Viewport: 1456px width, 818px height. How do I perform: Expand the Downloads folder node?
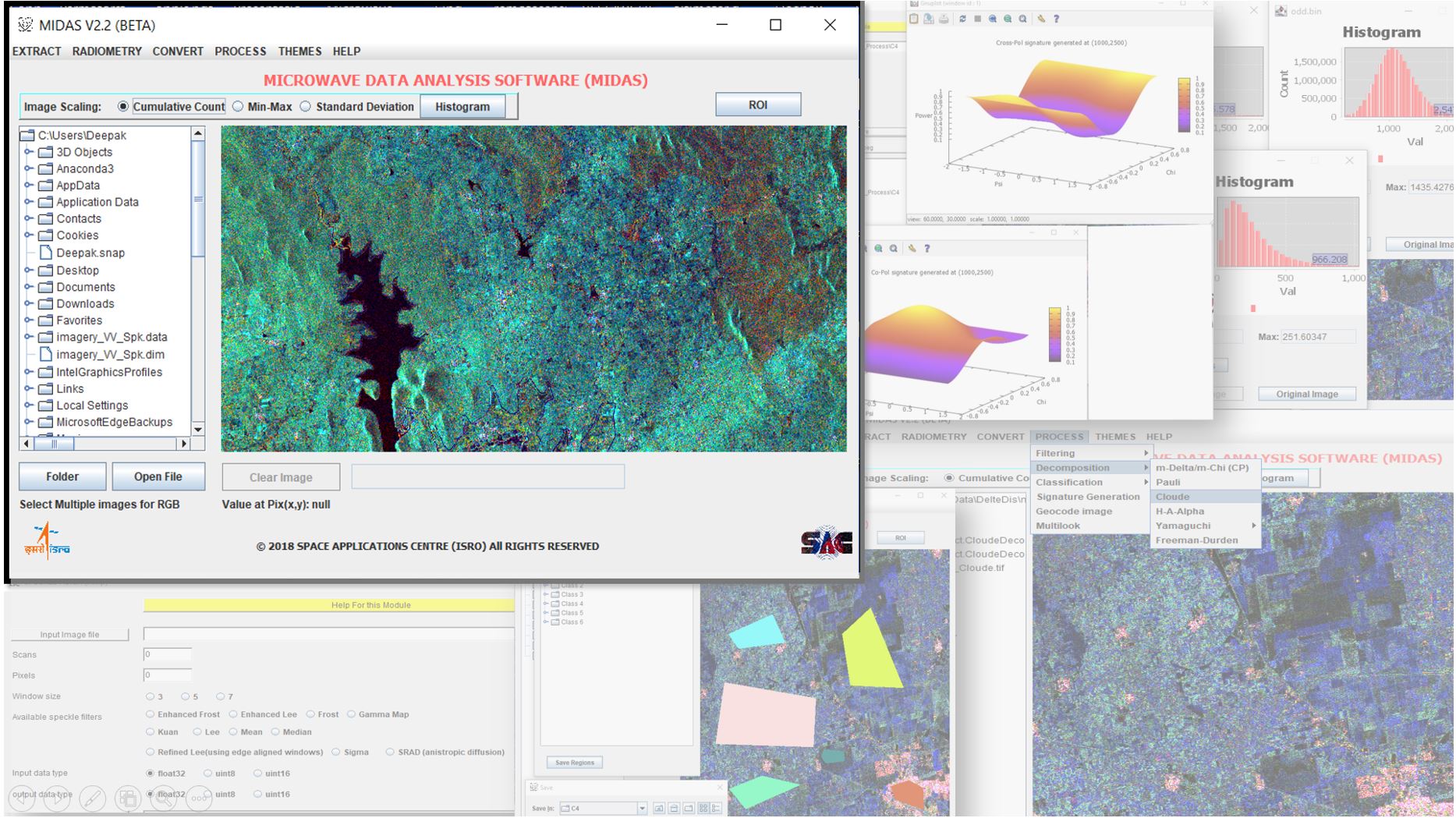(x=28, y=303)
